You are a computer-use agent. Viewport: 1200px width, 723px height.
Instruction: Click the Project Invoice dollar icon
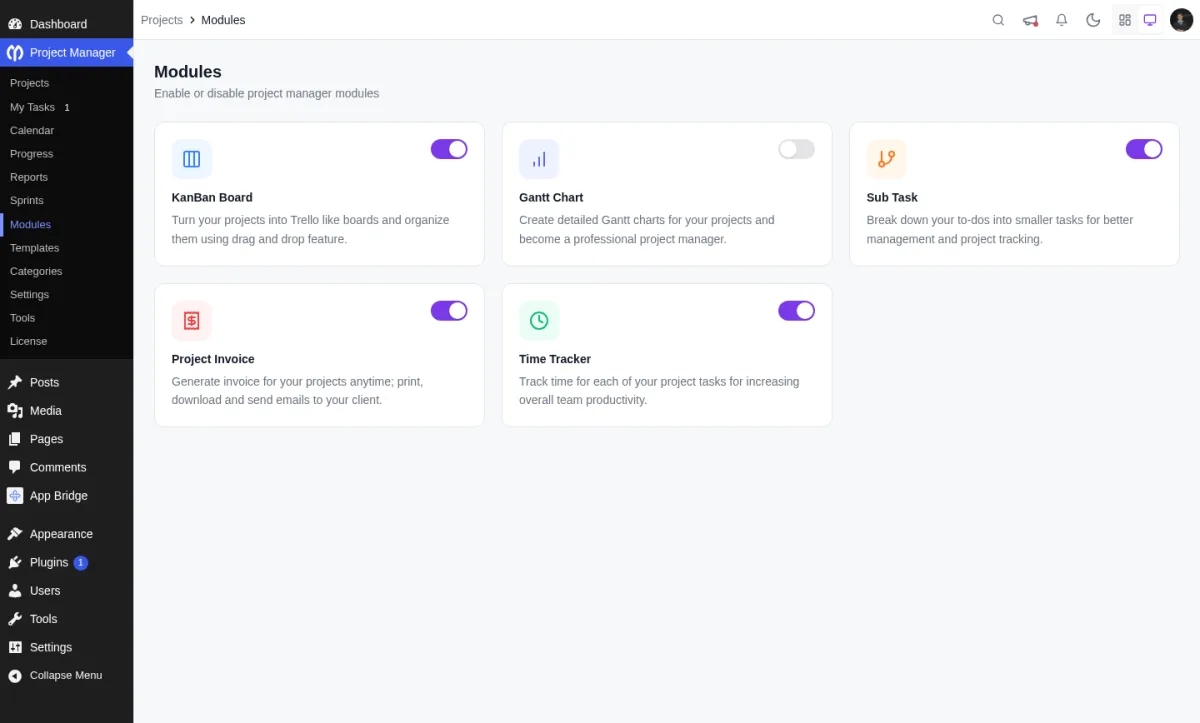pyautogui.click(x=192, y=321)
